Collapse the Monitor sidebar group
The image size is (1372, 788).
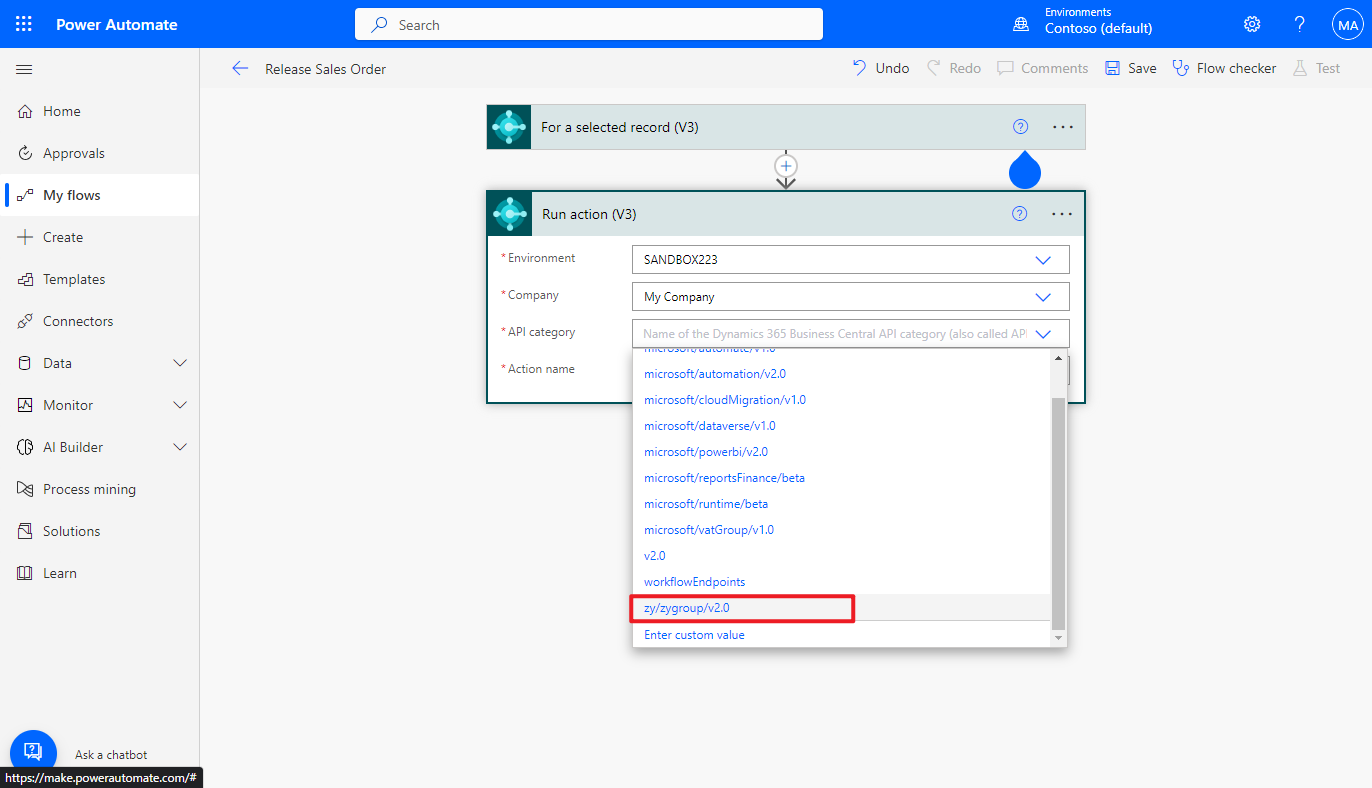[68, 405]
